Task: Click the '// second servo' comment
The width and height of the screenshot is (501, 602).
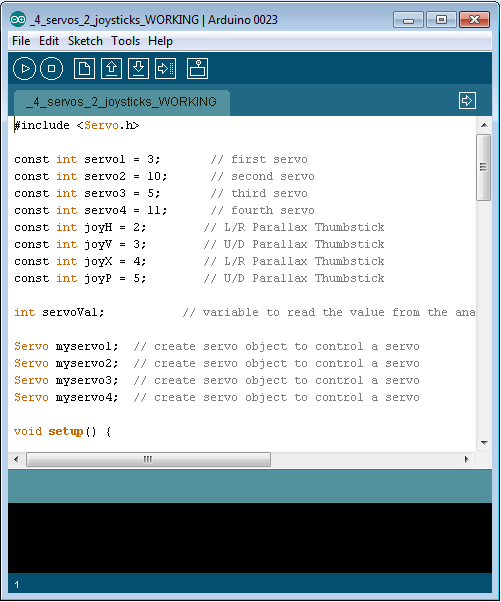Action: click(263, 176)
